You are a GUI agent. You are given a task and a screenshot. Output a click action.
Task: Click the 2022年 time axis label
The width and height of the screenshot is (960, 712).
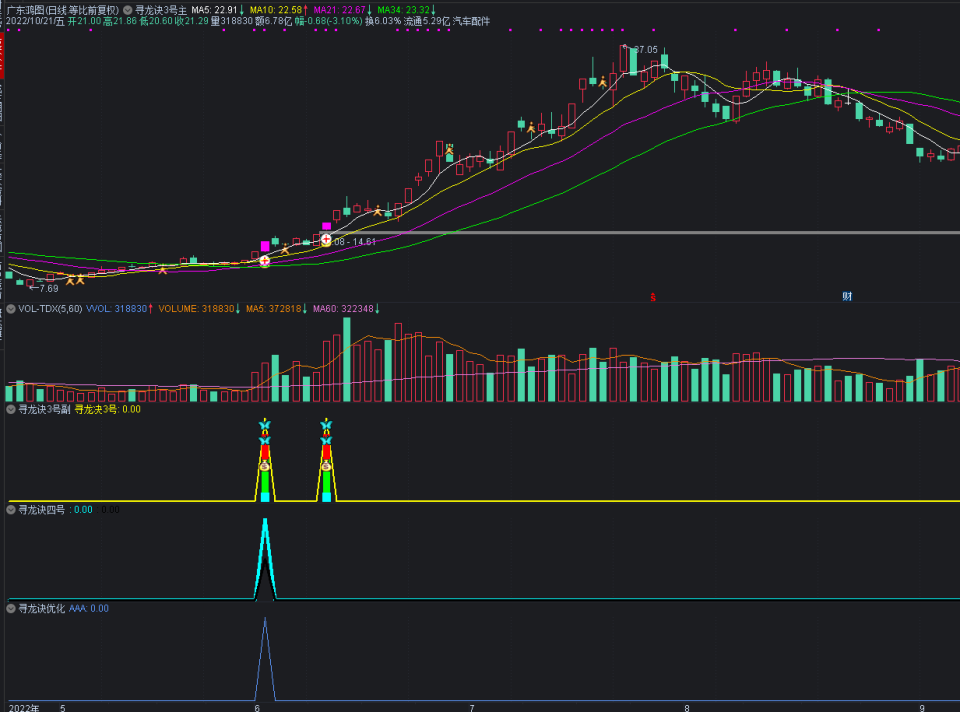(x=24, y=708)
